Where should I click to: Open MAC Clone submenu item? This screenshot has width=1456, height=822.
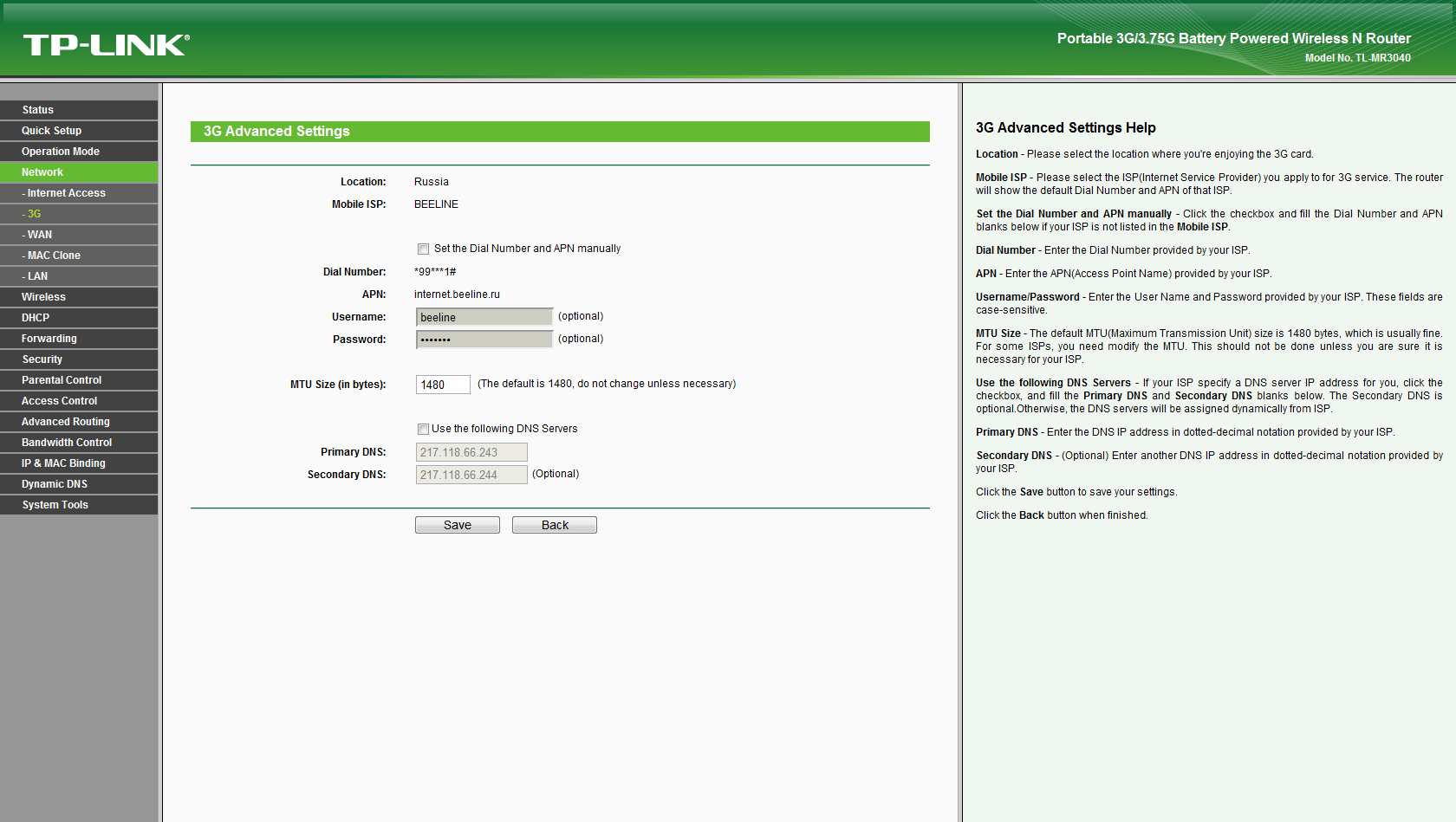tap(79, 256)
